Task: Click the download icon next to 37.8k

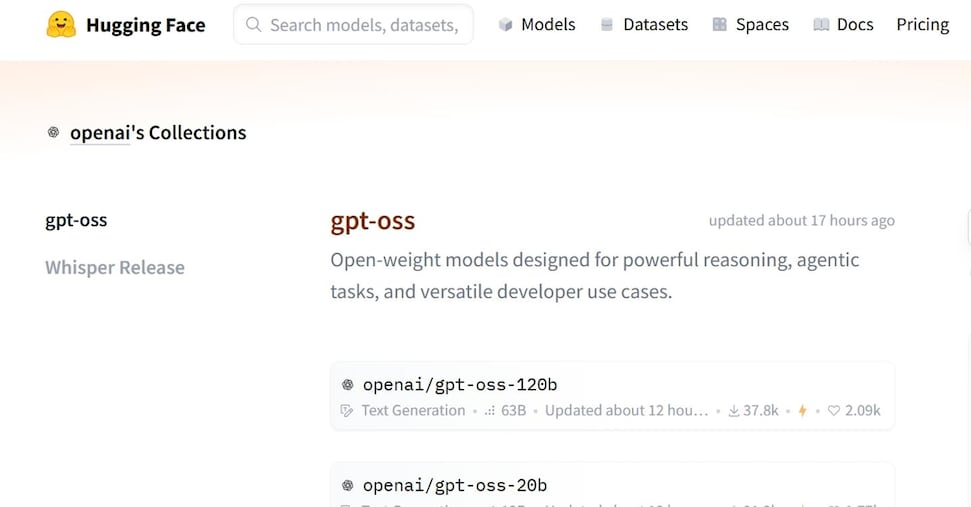Action: coord(734,410)
